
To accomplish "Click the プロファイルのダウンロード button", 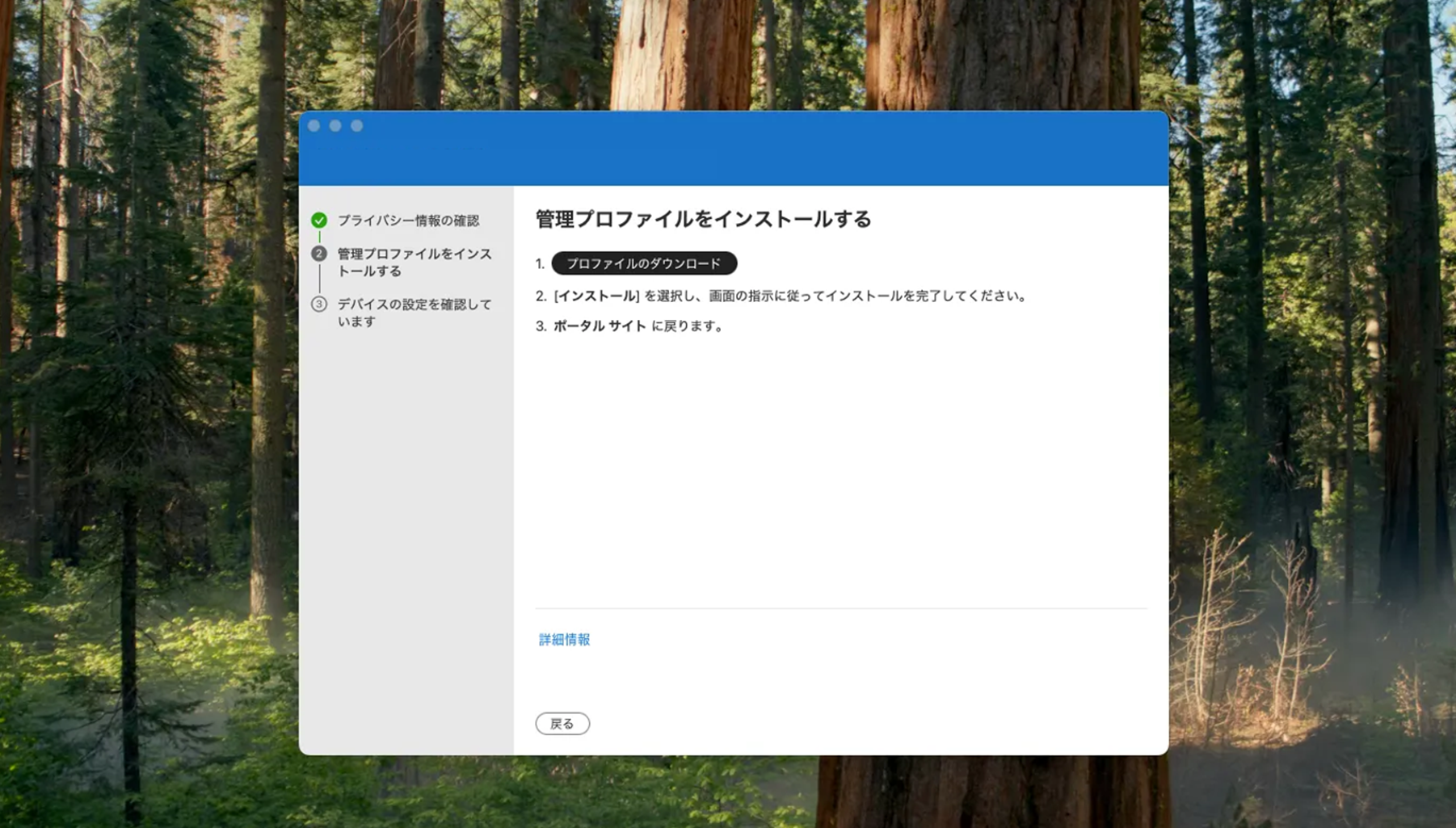I will click(644, 263).
